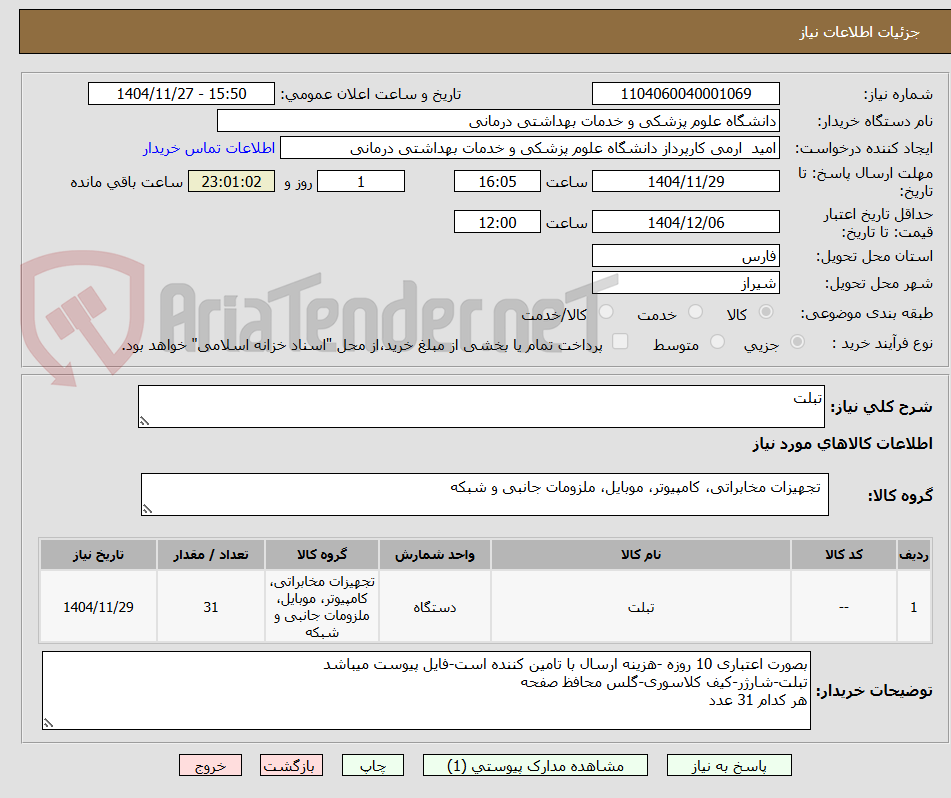Click the item code cell showing --
This screenshot has height=798, width=951.
[x=844, y=606]
